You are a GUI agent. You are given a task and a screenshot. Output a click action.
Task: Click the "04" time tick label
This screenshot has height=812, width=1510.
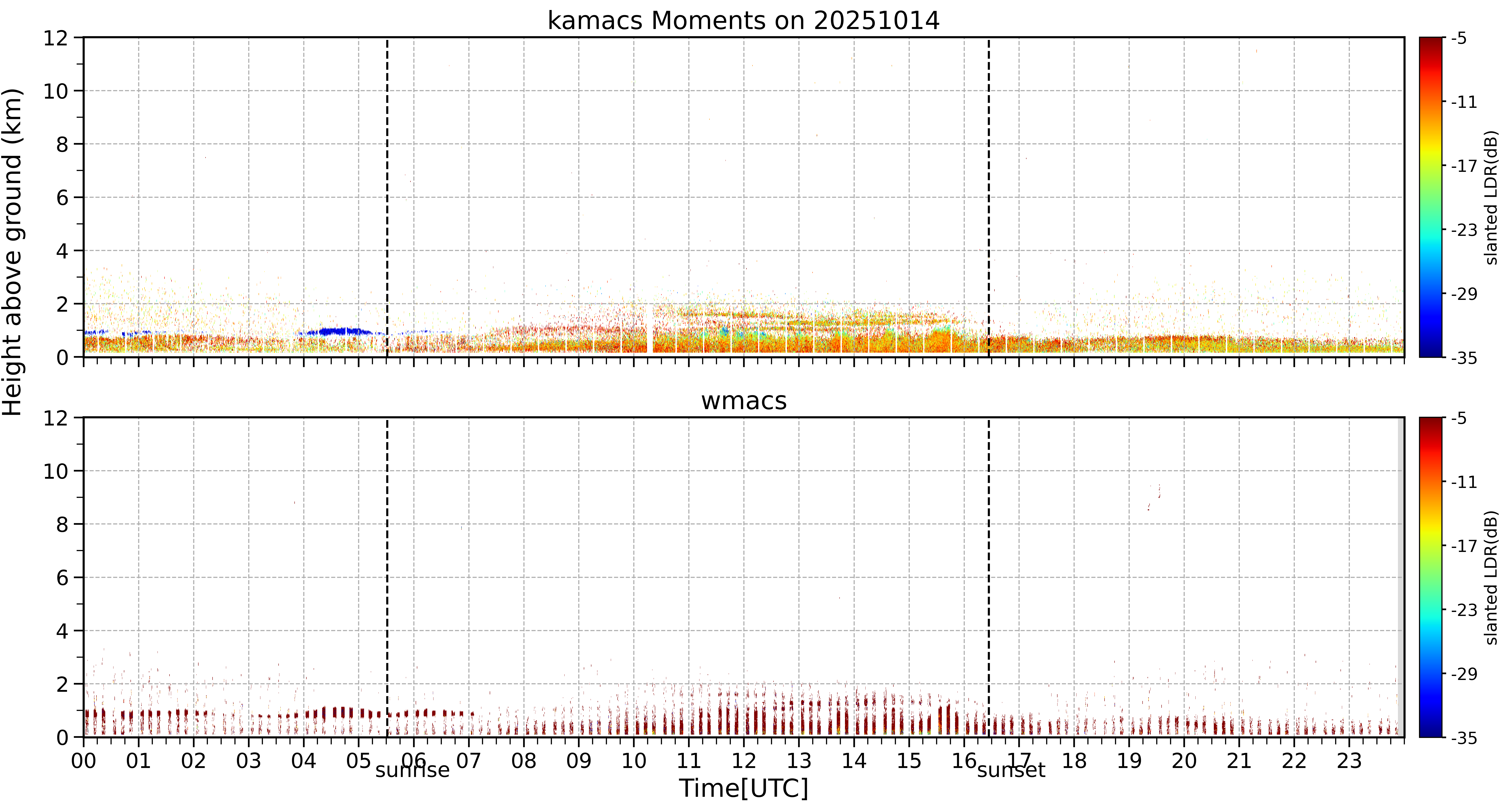[304, 761]
